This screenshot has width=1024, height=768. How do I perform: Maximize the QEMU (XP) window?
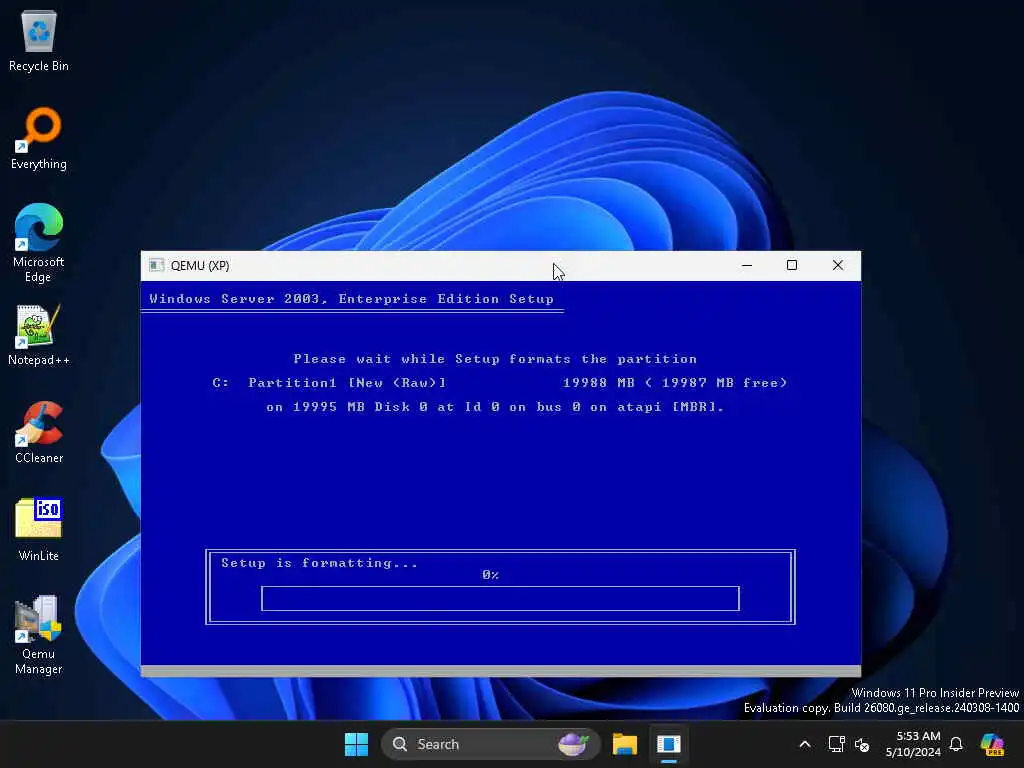(792, 265)
